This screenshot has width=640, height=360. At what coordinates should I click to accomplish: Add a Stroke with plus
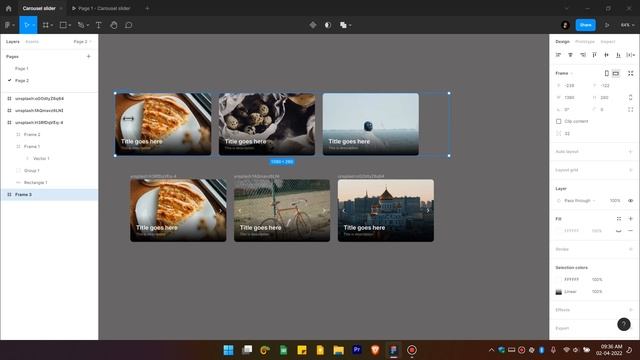click(631, 249)
